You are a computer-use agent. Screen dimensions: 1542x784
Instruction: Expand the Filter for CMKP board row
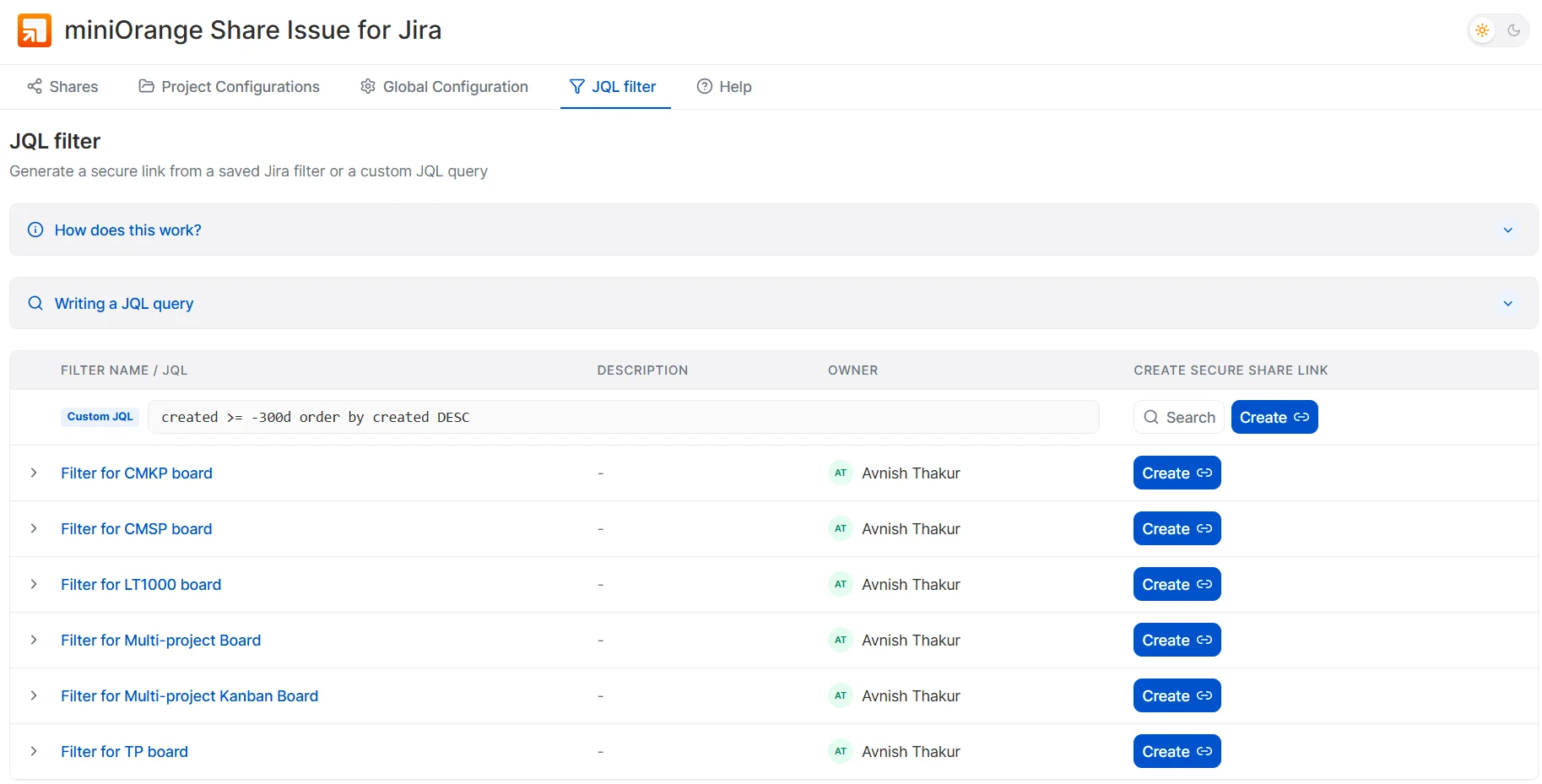tap(34, 473)
